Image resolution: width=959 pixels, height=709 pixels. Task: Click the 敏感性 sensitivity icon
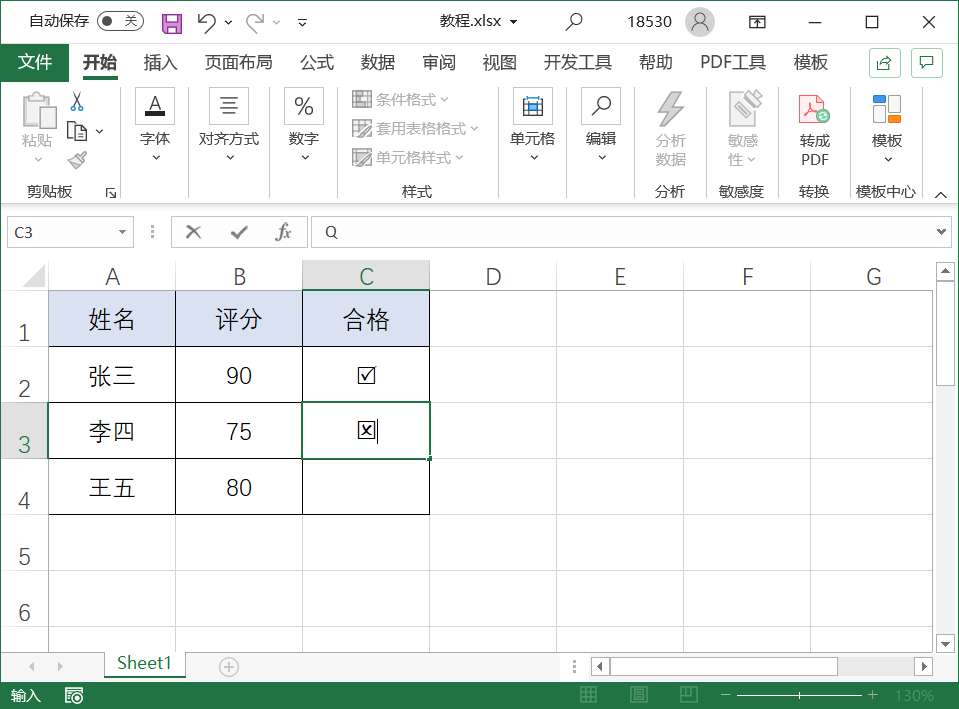pos(742,128)
